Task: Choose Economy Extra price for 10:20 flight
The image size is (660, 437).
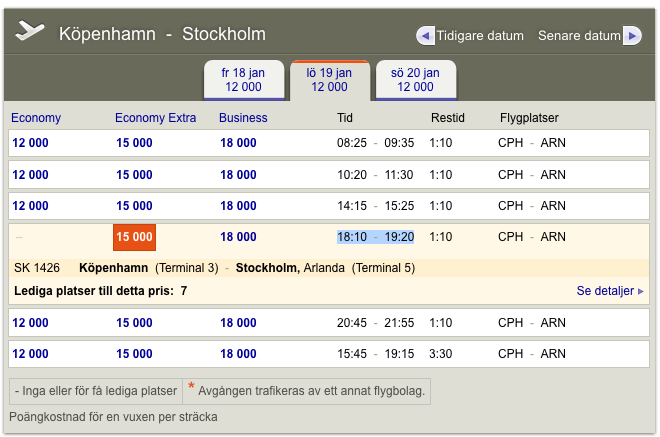Action: 134,175
